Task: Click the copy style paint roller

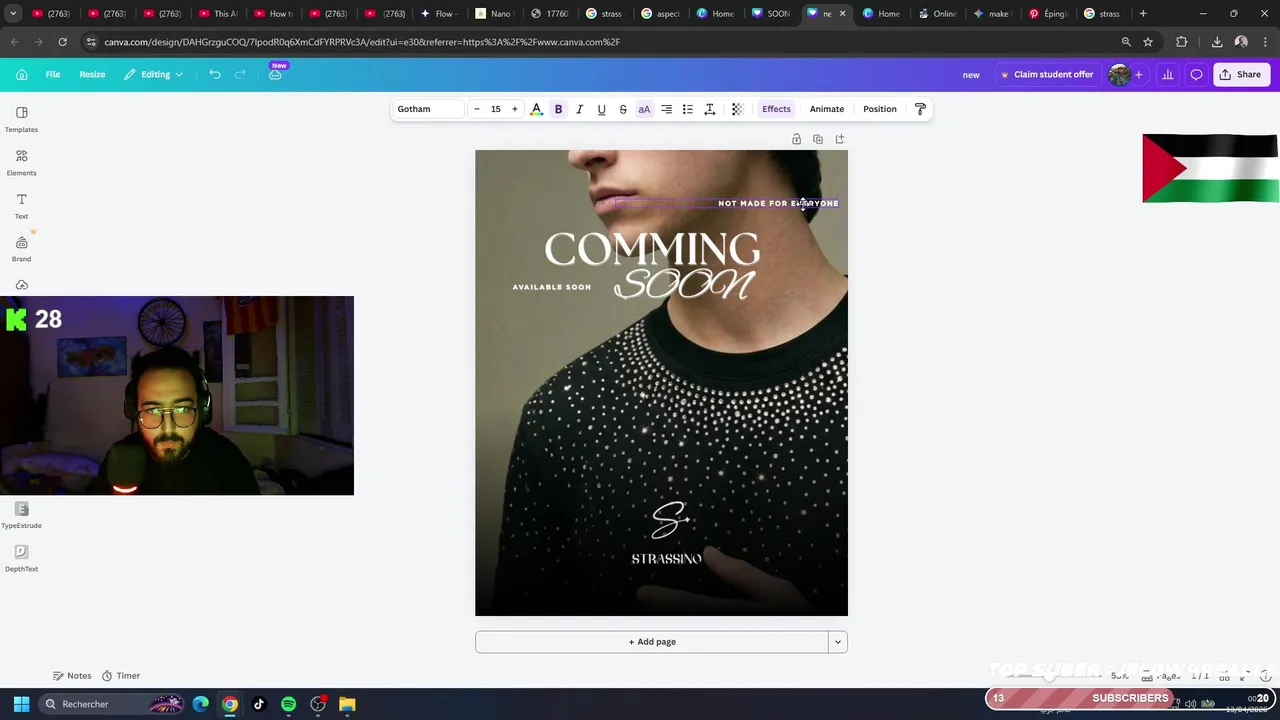Action: (x=920, y=109)
